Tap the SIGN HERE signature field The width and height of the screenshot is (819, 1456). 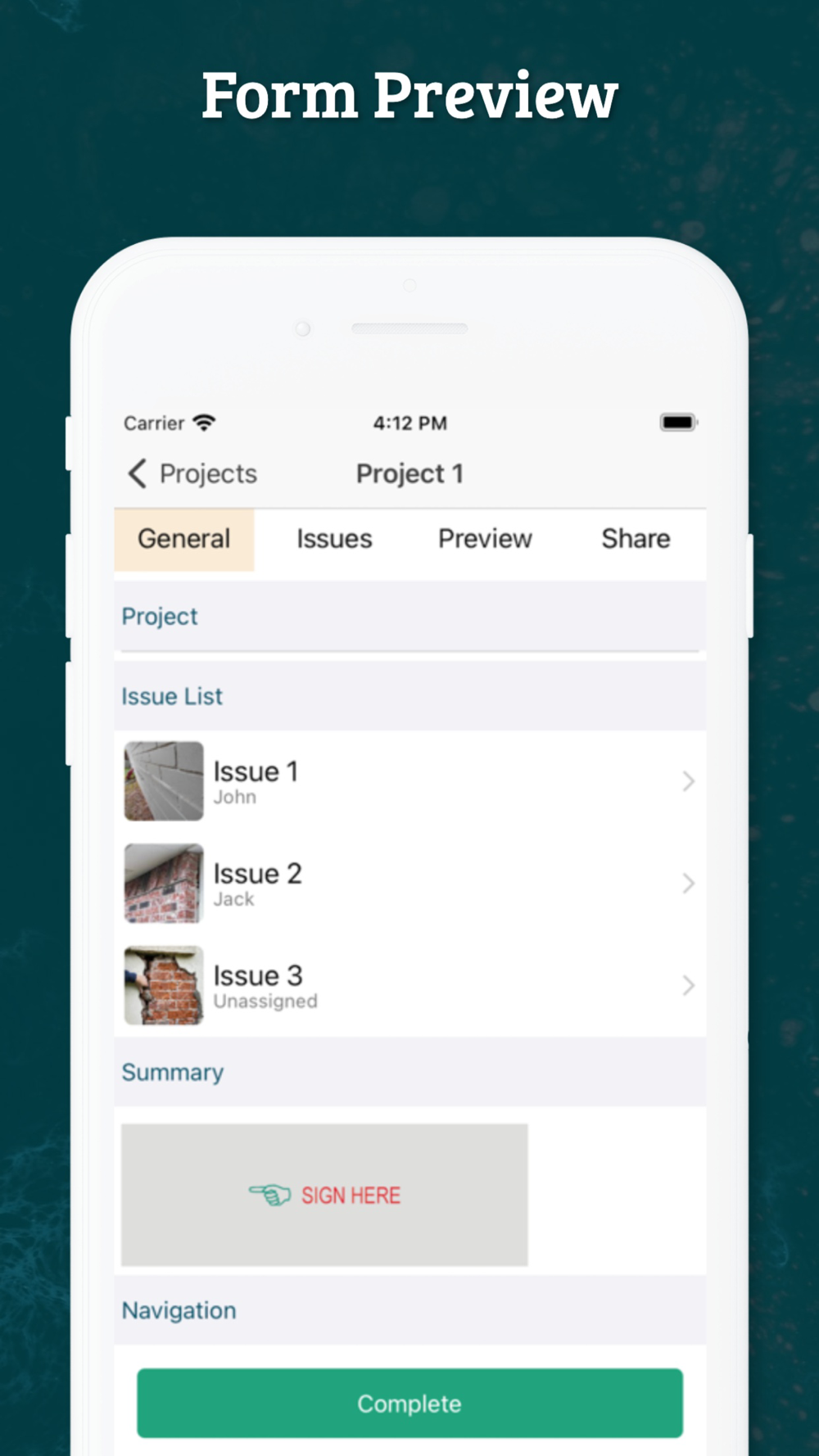tap(324, 1195)
